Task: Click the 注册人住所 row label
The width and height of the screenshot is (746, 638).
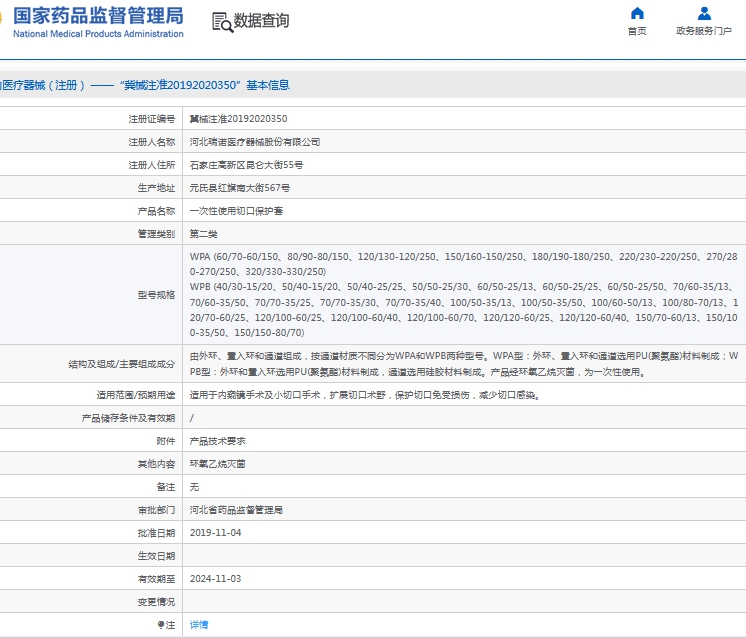Action: tap(152, 165)
